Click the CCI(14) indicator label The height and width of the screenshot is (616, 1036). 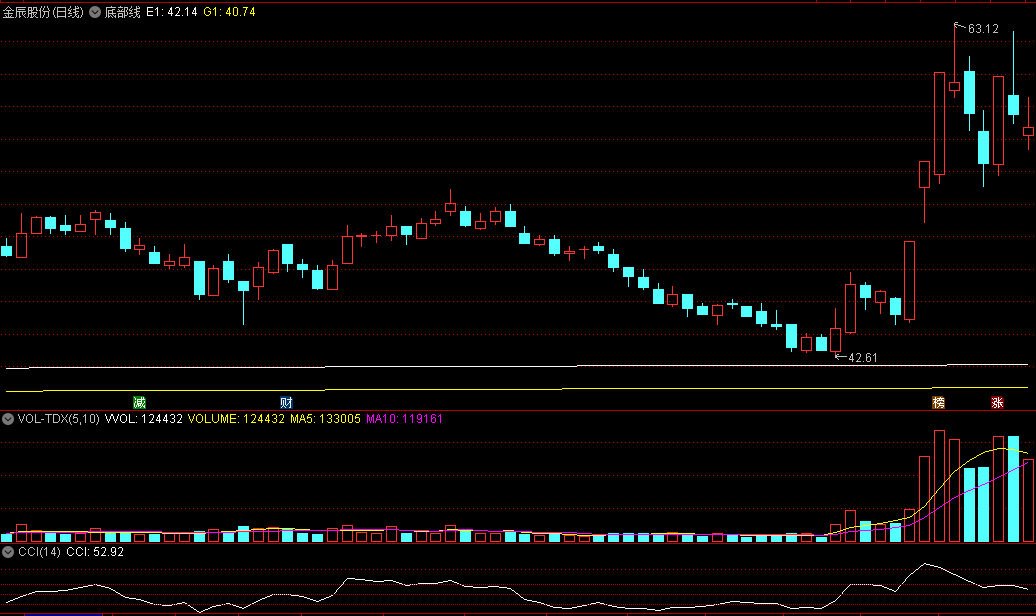39,552
